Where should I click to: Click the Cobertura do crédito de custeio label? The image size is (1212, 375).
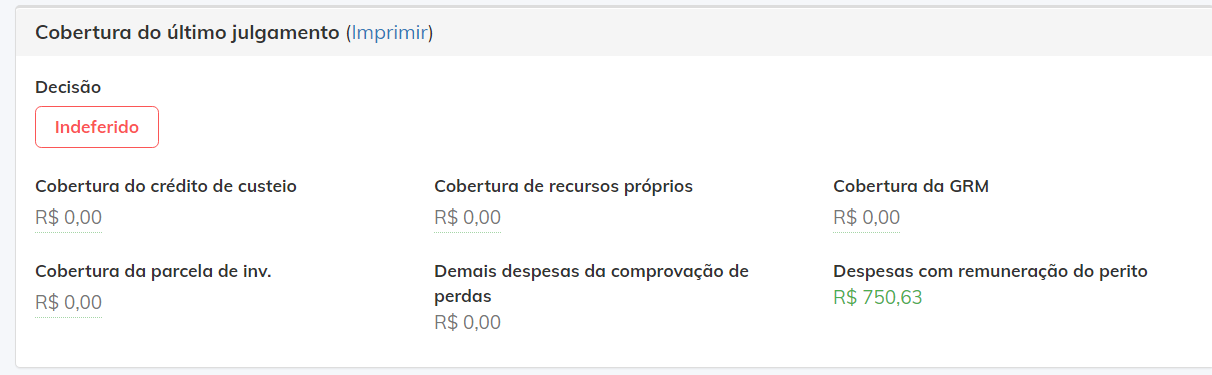(x=165, y=186)
